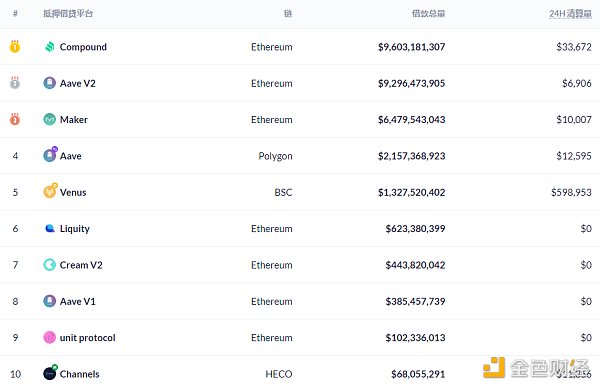Open the Aave V1 platform link
600x389 pixels.
pos(78,301)
